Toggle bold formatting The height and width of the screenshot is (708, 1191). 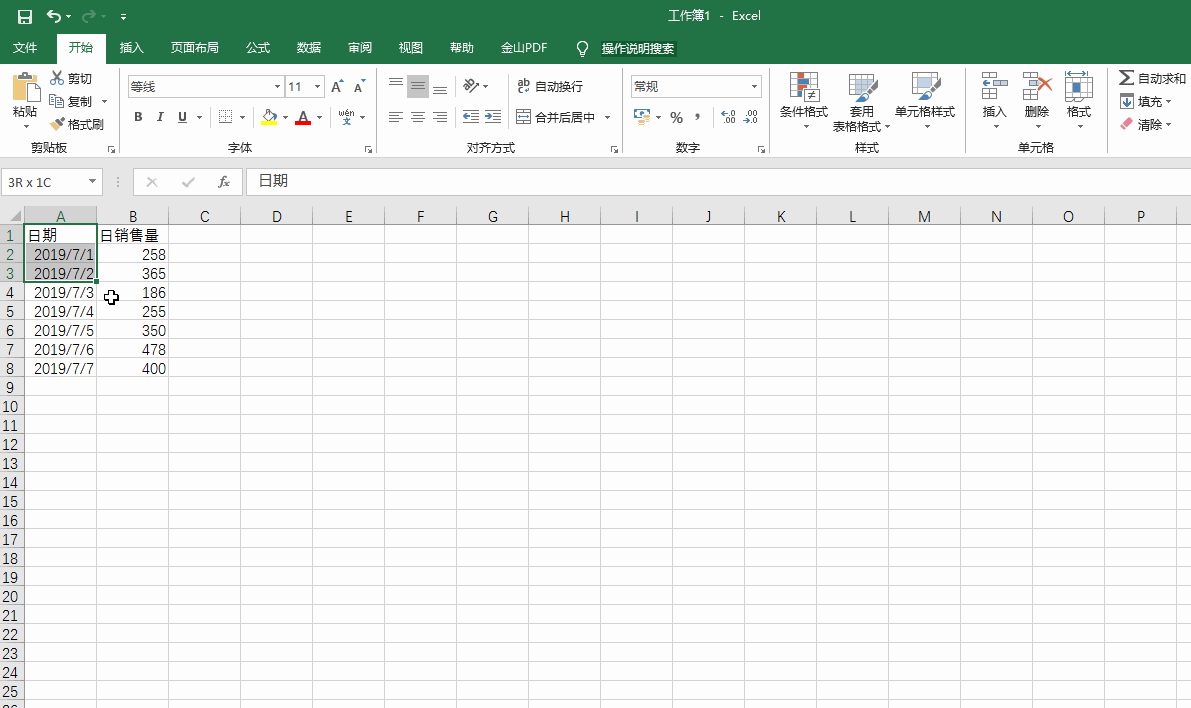[138, 118]
